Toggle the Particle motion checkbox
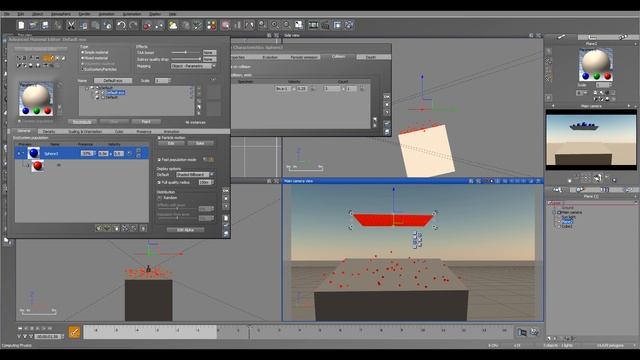This screenshot has width=640, height=360. [159, 138]
